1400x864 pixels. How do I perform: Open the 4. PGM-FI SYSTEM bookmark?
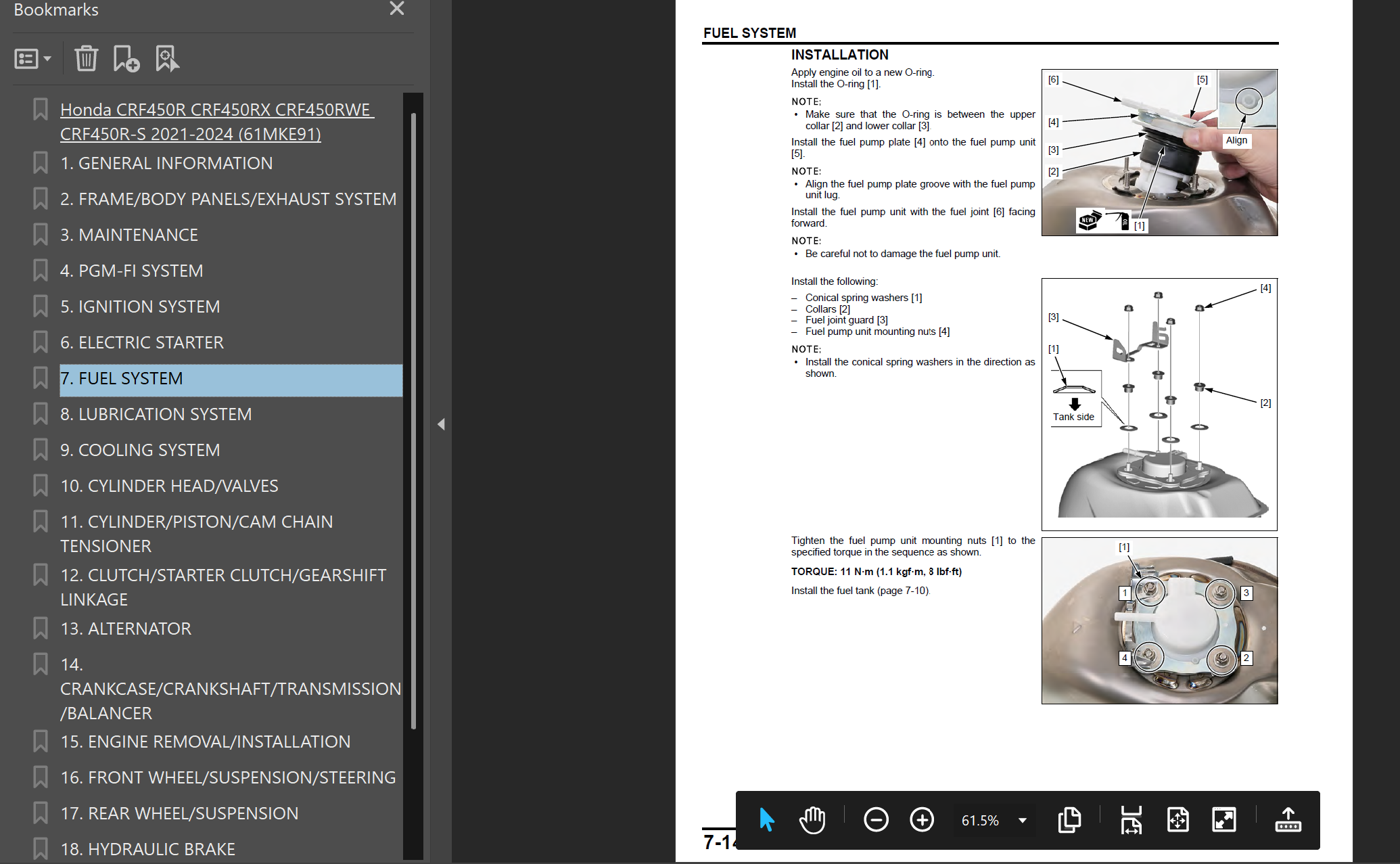tap(132, 271)
